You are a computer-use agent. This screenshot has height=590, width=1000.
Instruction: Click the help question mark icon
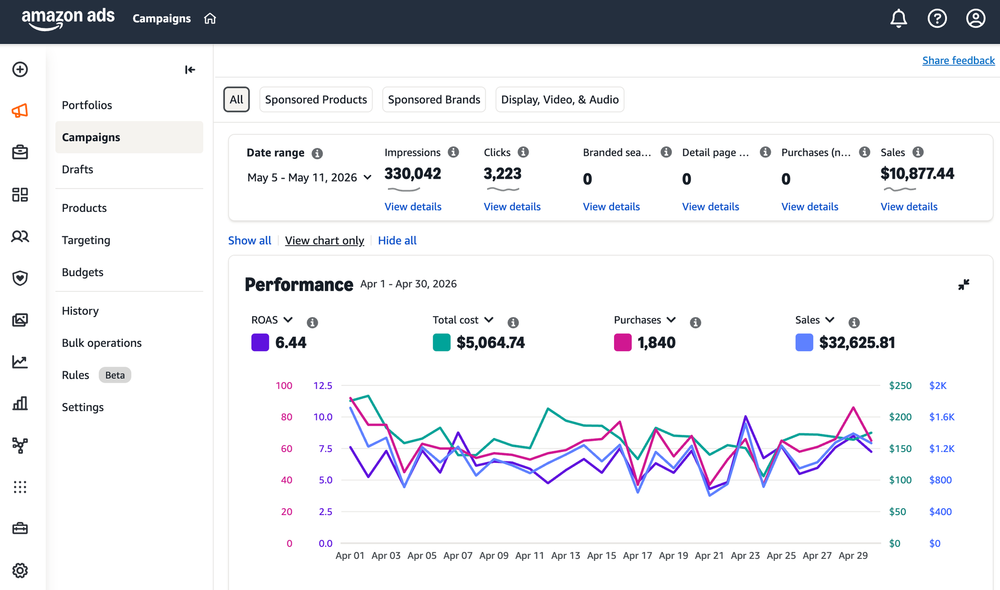pyautogui.click(x=937, y=18)
